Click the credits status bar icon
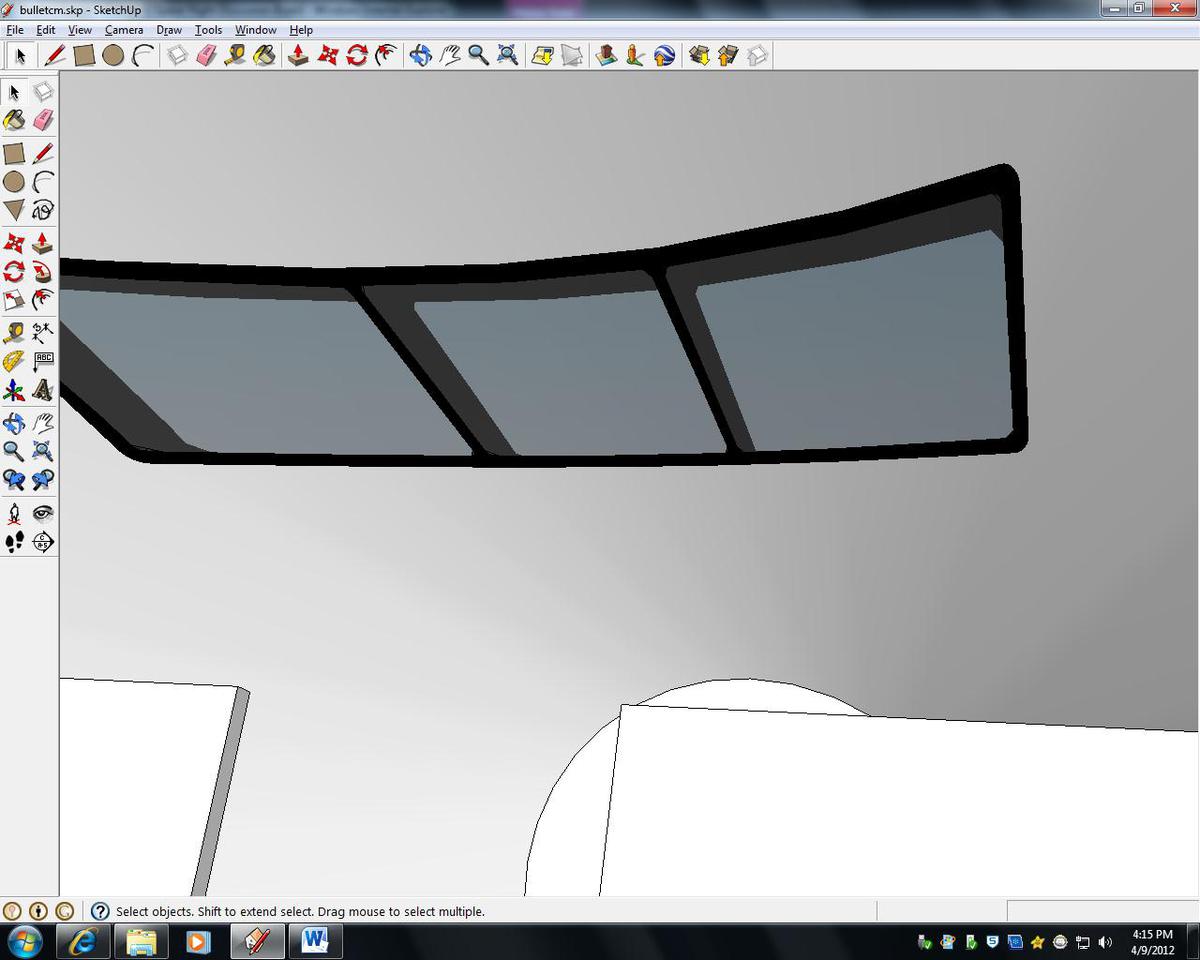1200x960 pixels. (x=38, y=911)
